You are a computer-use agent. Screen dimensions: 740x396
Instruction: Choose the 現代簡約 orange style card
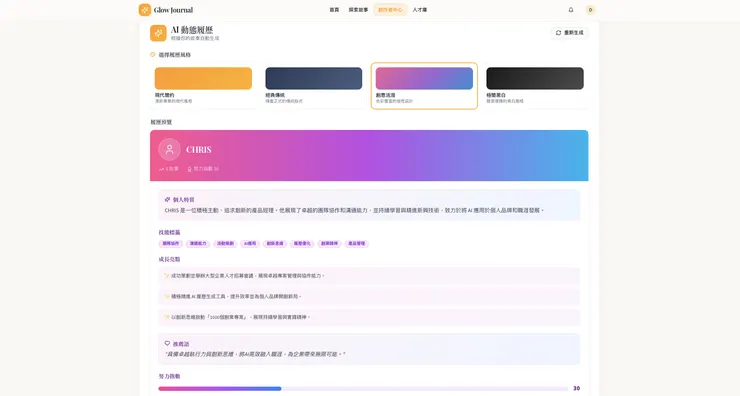[203, 86]
